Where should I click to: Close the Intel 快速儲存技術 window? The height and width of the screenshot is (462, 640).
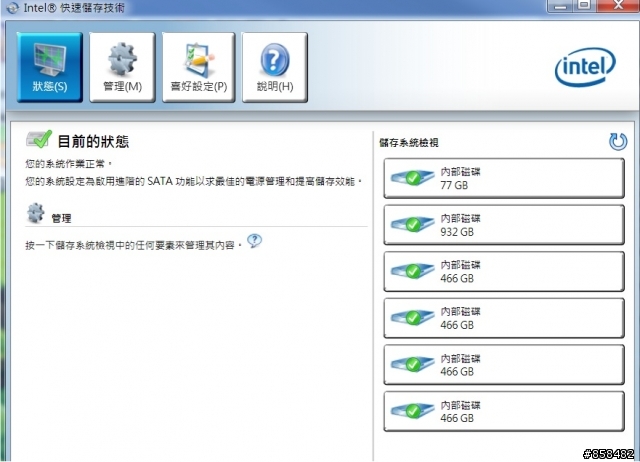point(618,6)
